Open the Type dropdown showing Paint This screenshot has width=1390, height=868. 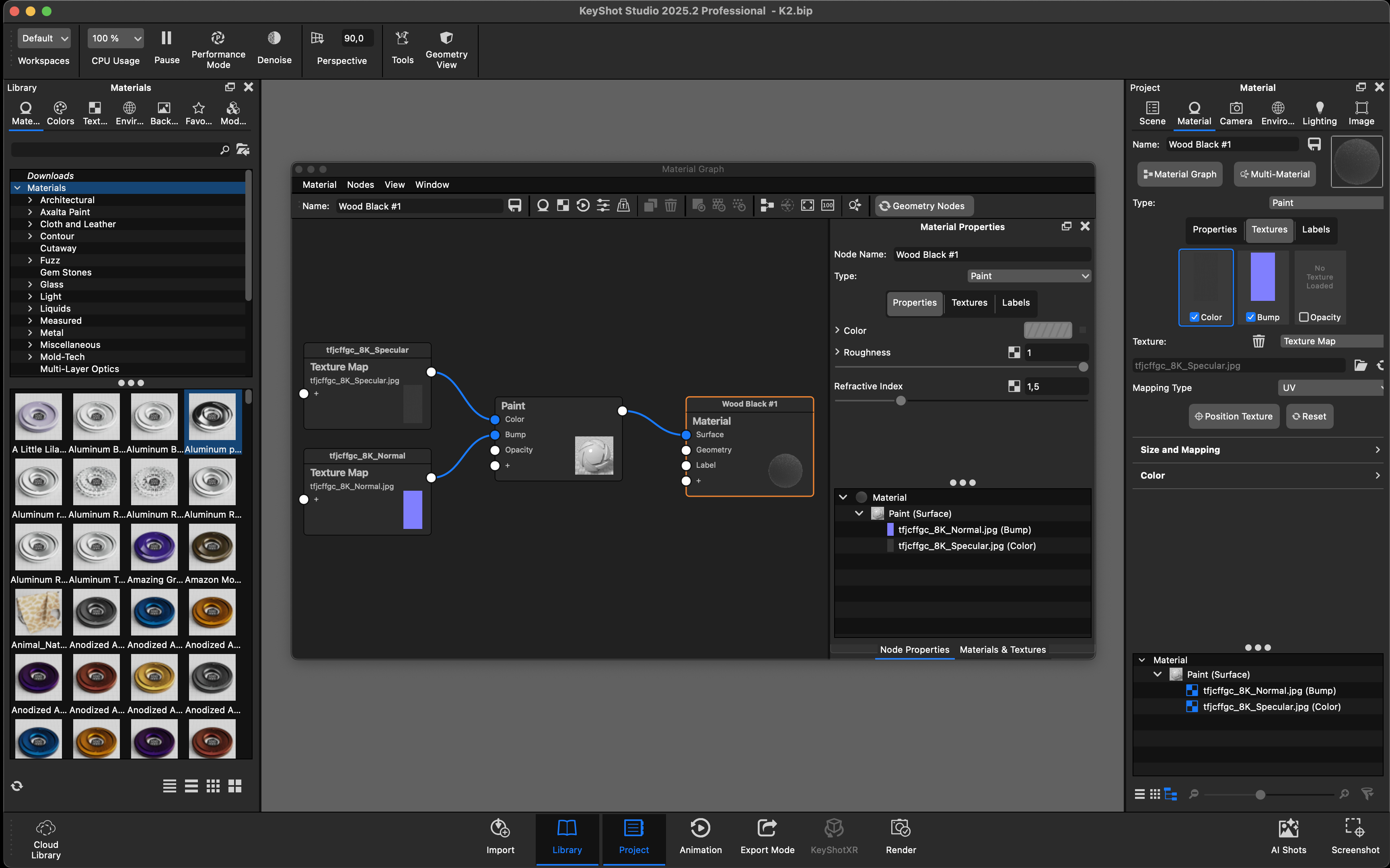pyautogui.click(x=1029, y=276)
